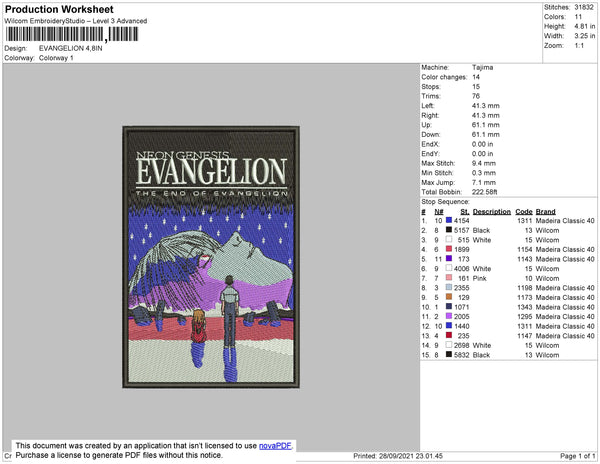The height and width of the screenshot is (464, 600).
Task: Select the orange swatch in stop row 9
Action: (449, 297)
